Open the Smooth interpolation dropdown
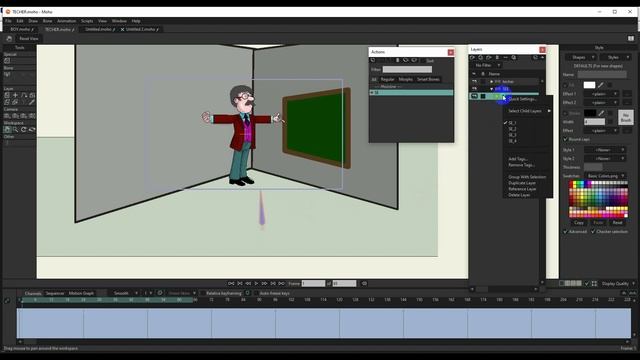 pyautogui.click(x=125, y=293)
